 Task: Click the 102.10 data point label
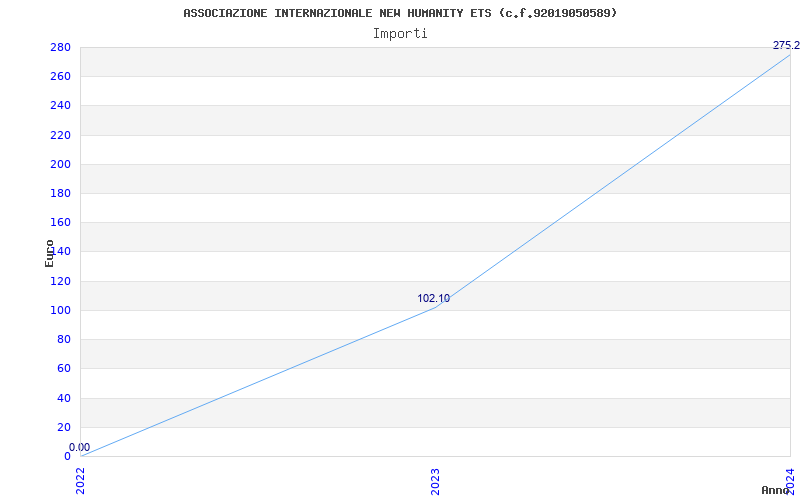click(x=434, y=298)
